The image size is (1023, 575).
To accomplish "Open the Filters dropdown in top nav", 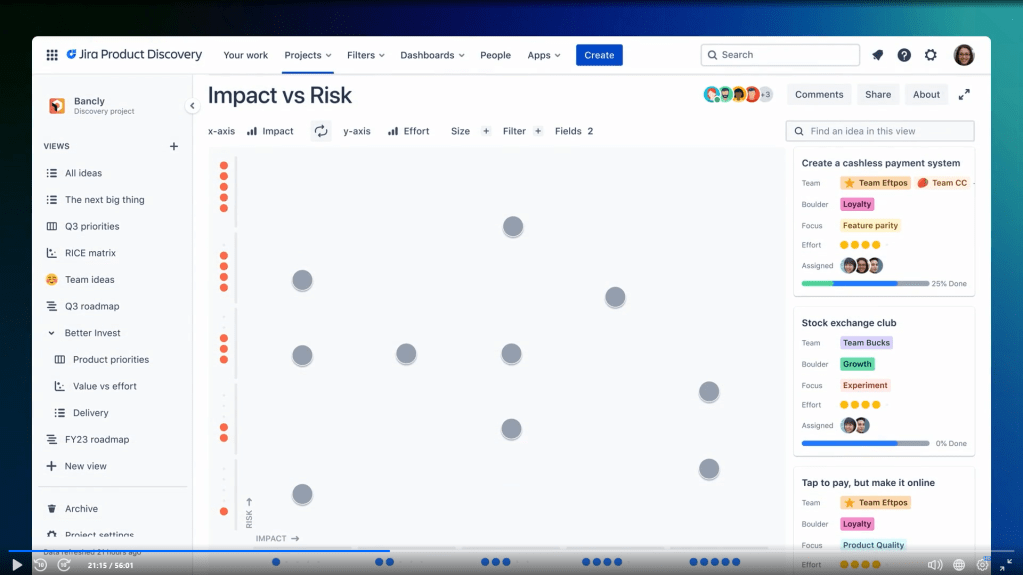I will click(365, 55).
